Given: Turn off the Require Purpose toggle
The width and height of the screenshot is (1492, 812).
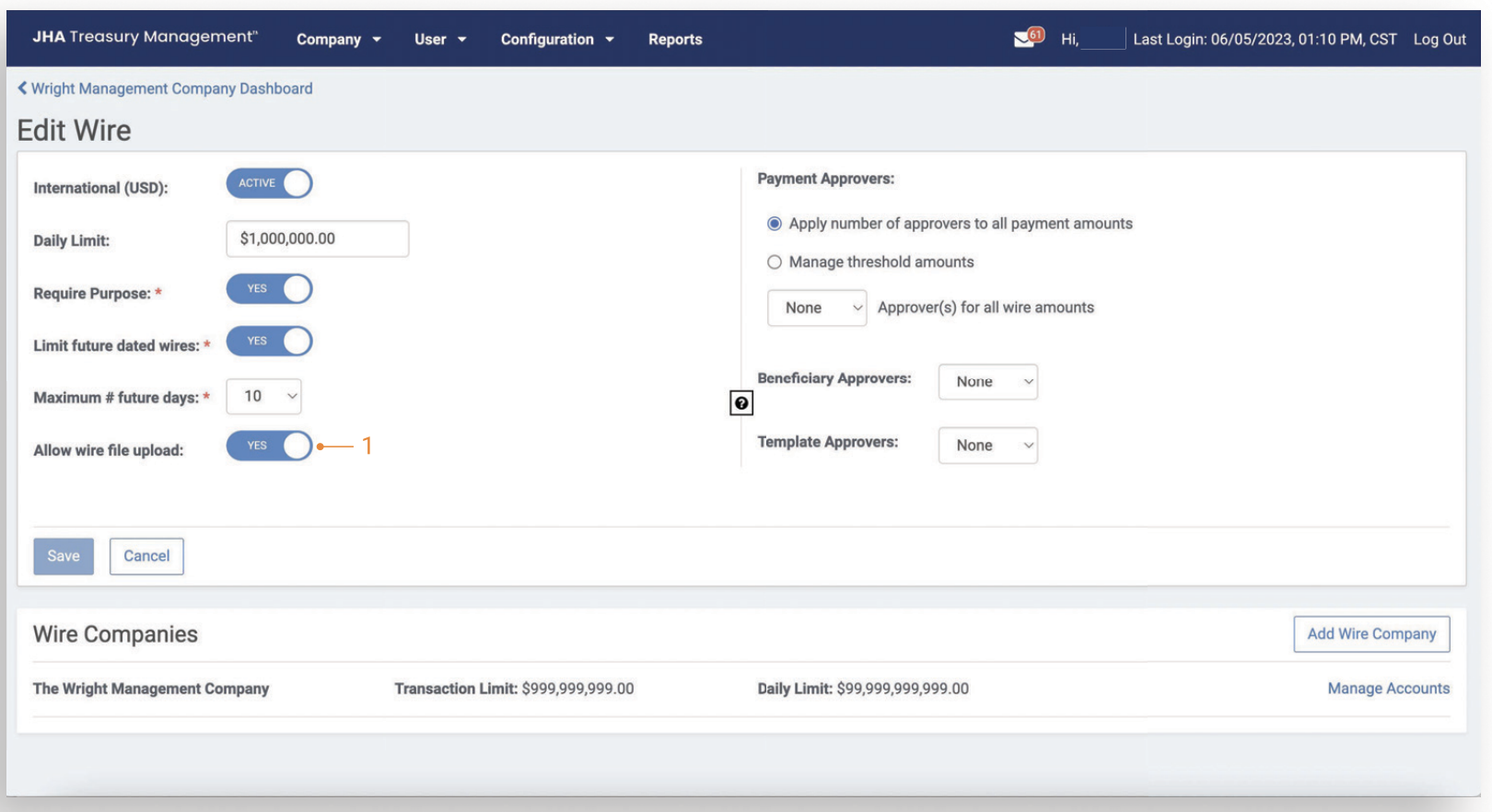Looking at the screenshot, I should pyautogui.click(x=269, y=289).
